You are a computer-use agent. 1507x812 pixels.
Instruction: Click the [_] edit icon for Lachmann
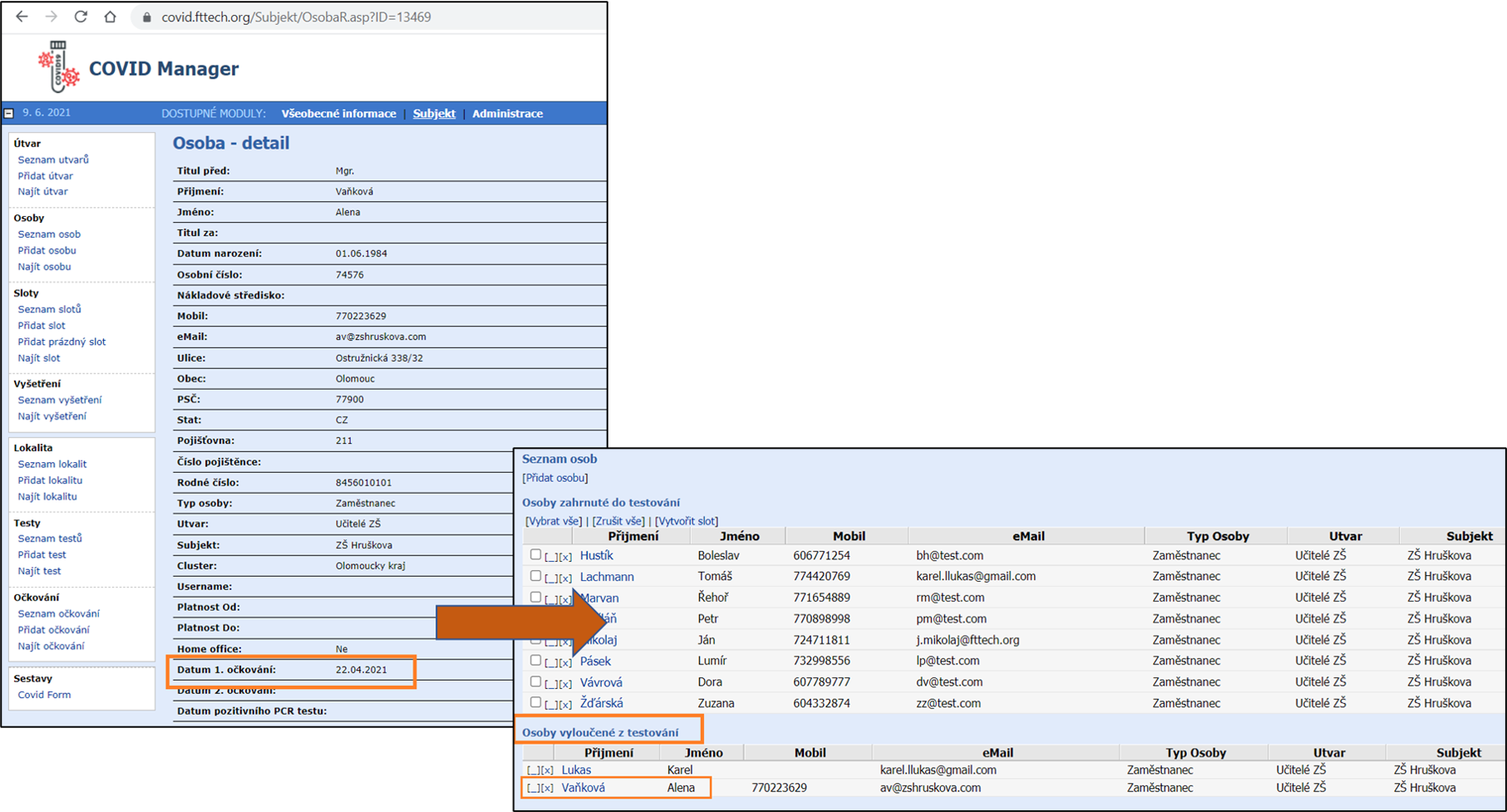tap(550, 578)
